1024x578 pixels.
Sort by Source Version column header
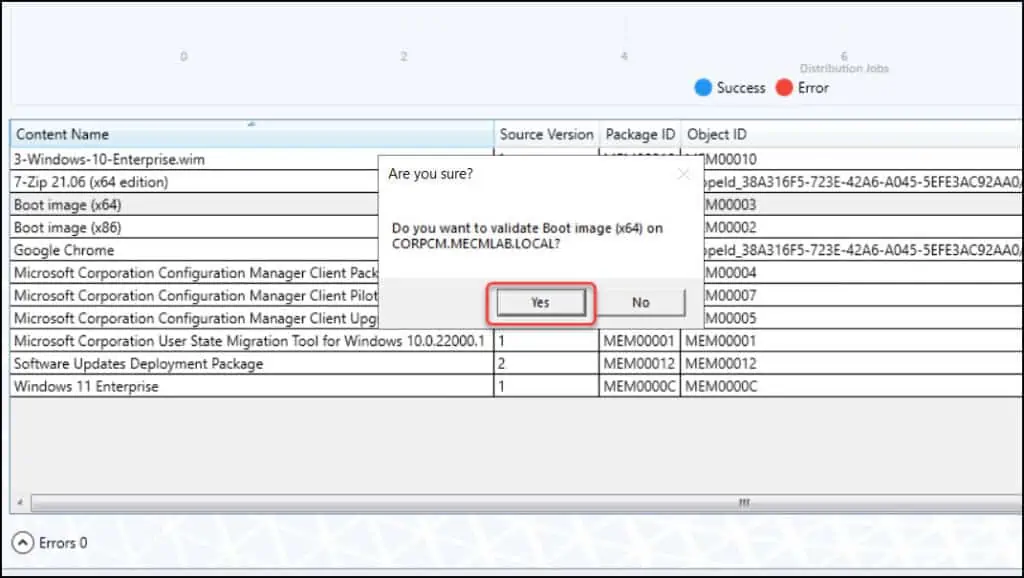point(547,134)
